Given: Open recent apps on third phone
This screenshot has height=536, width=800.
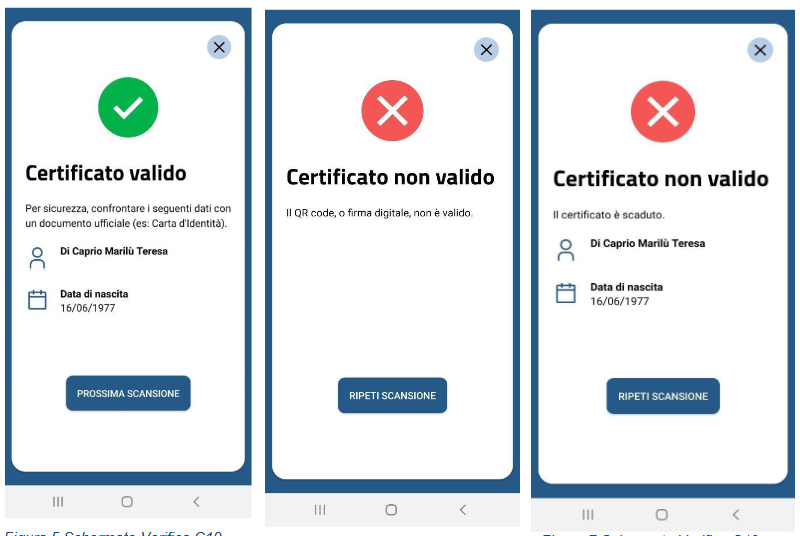Looking at the screenshot, I should (588, 515).
